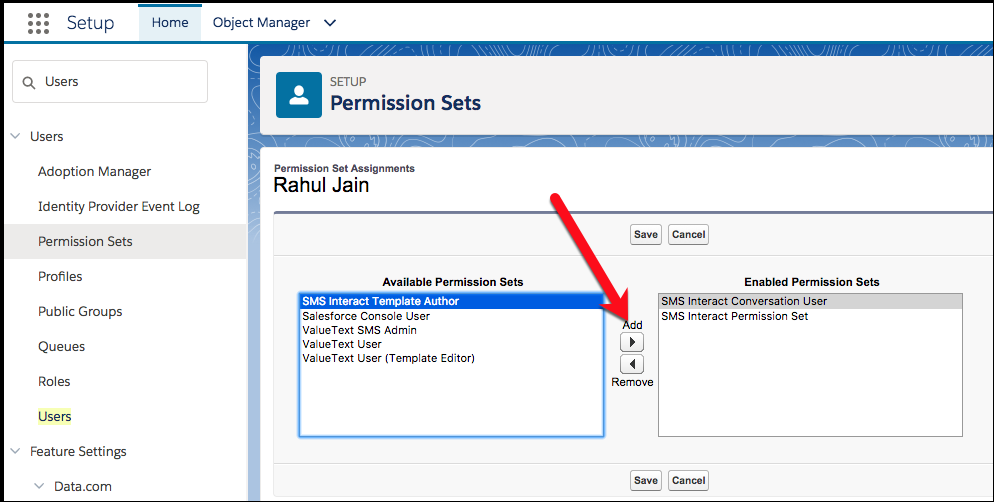
Task: Open the Object Manager dropdown chevron
Action: point(330,23)
